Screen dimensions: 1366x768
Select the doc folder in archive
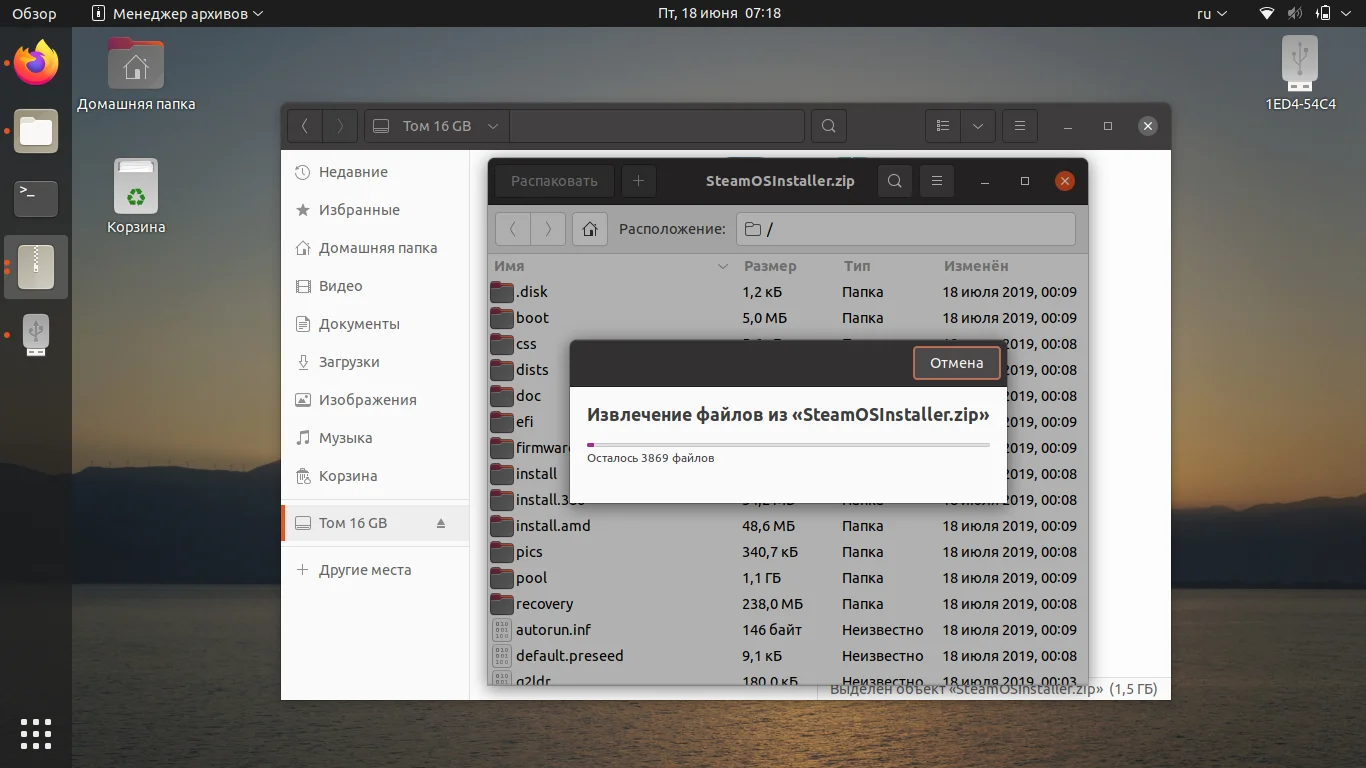pos(529,396)
